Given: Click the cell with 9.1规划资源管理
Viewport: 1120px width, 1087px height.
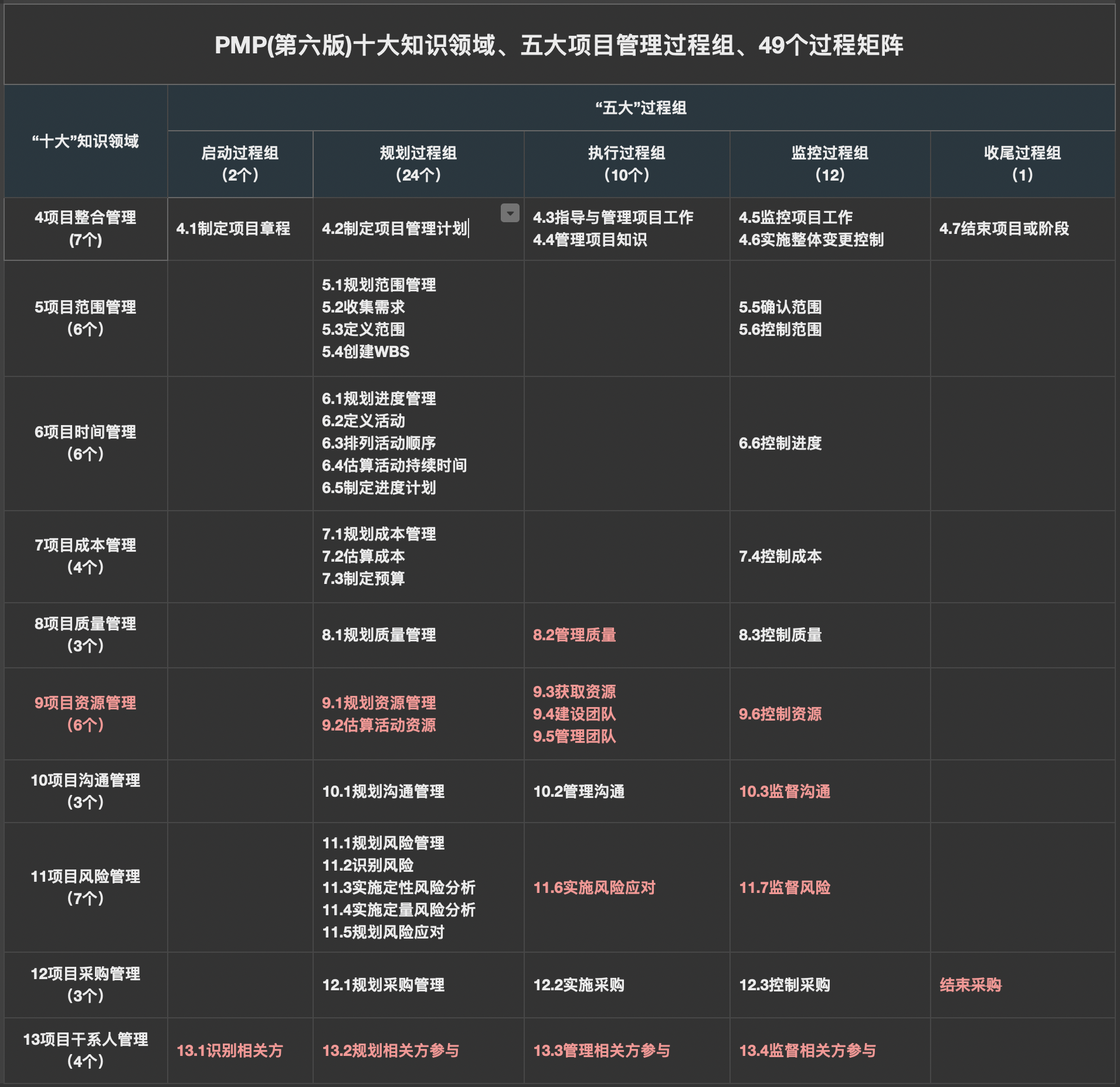Looking at the screenshot, I should click(x=418, y=714).
